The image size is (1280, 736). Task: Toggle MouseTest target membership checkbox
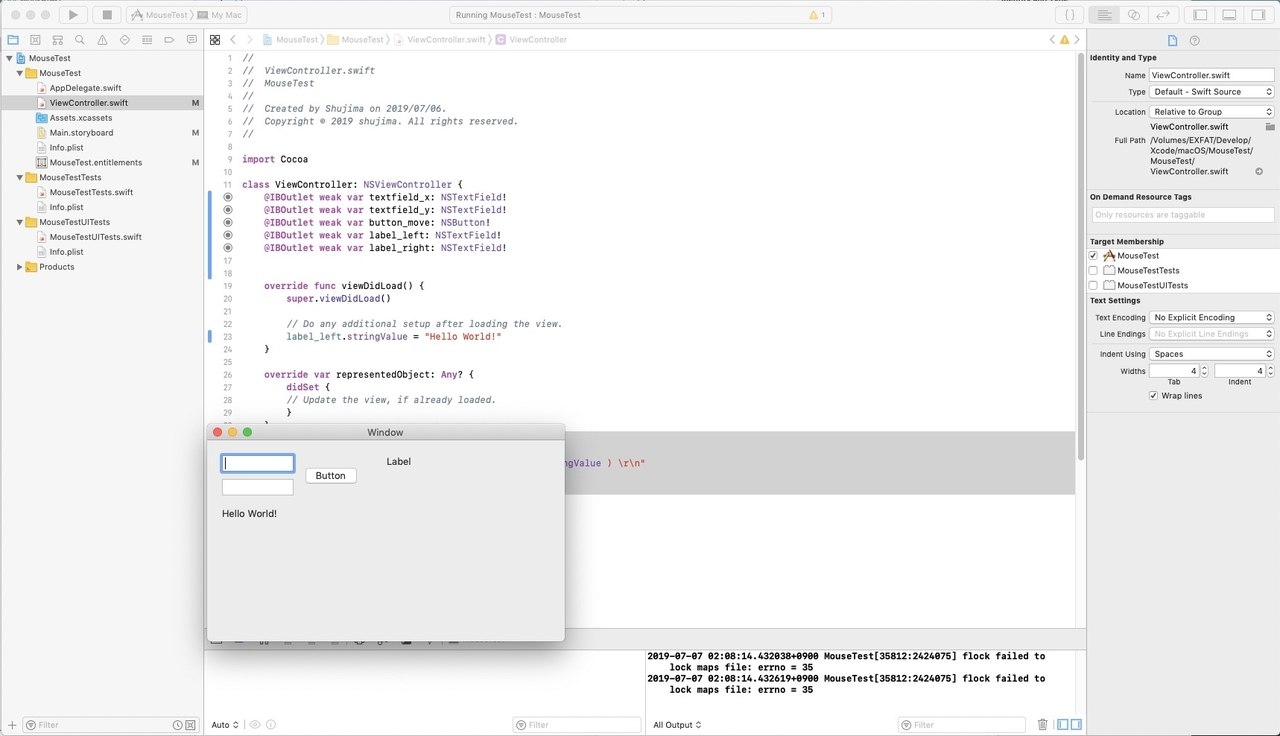[1093, 256]
